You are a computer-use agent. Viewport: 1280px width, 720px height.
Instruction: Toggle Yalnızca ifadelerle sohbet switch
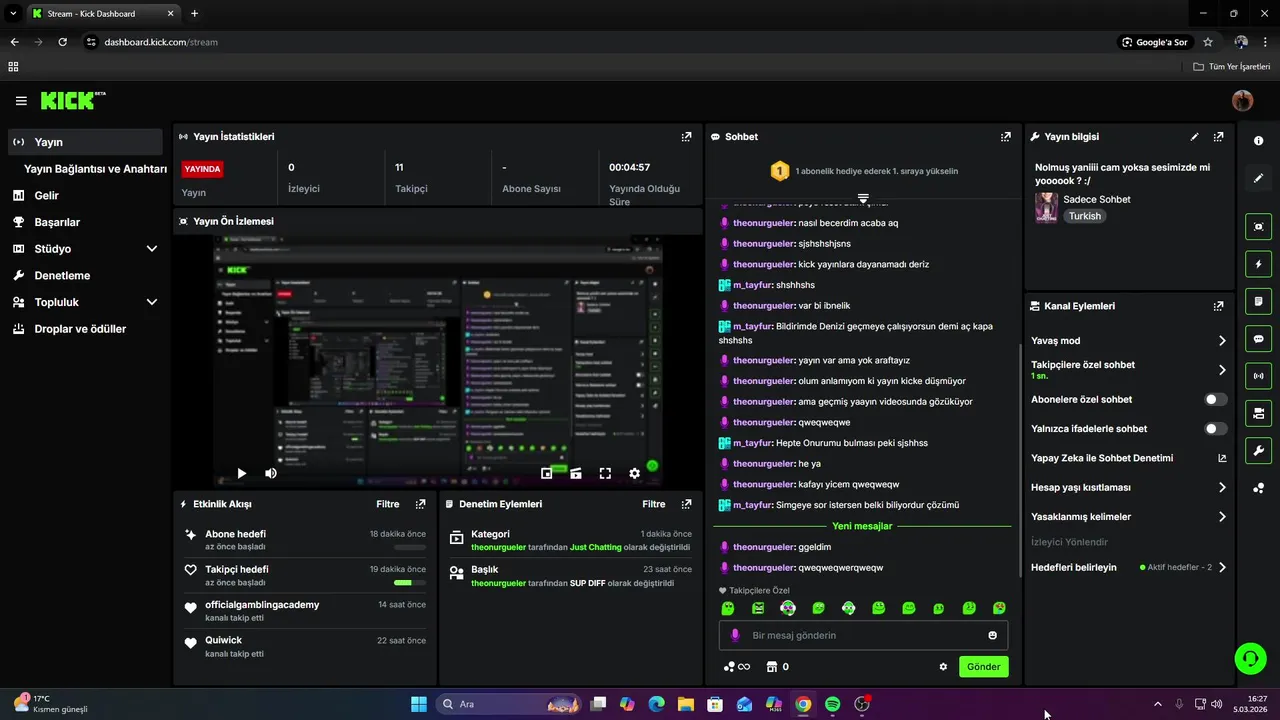pyautogui.click(x=1215, y=429)
